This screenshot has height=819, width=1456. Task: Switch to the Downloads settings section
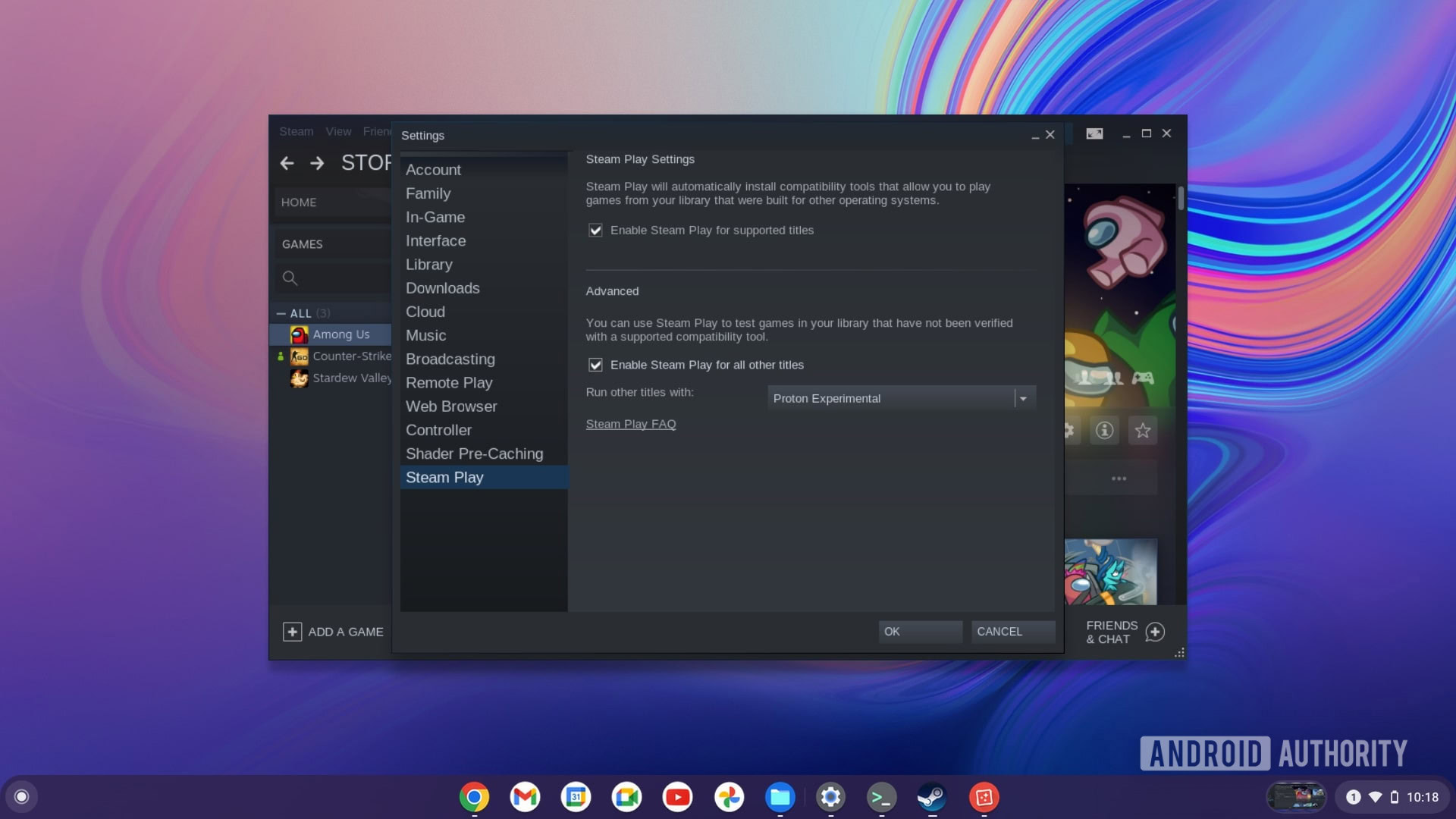(x=442, y=288)
